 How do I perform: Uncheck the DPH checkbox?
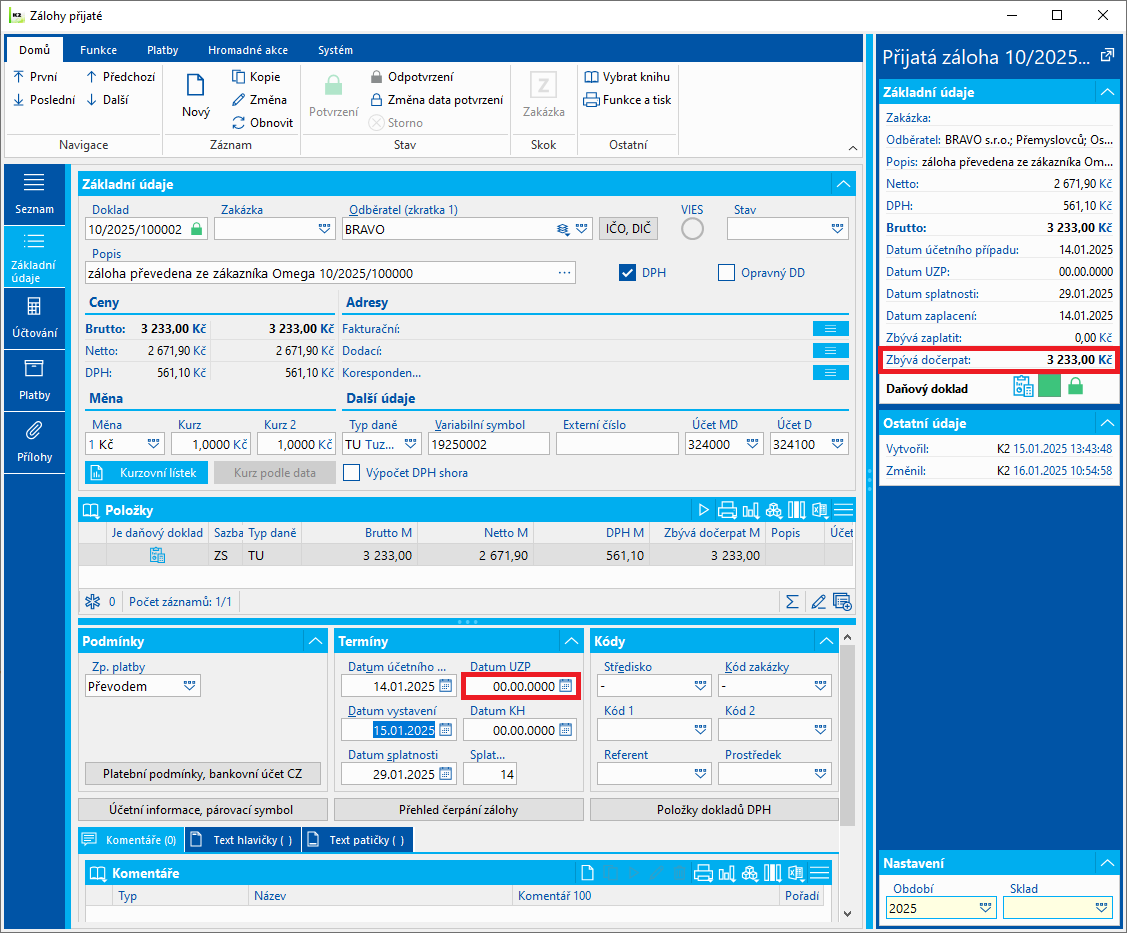(x=628, y=273)
